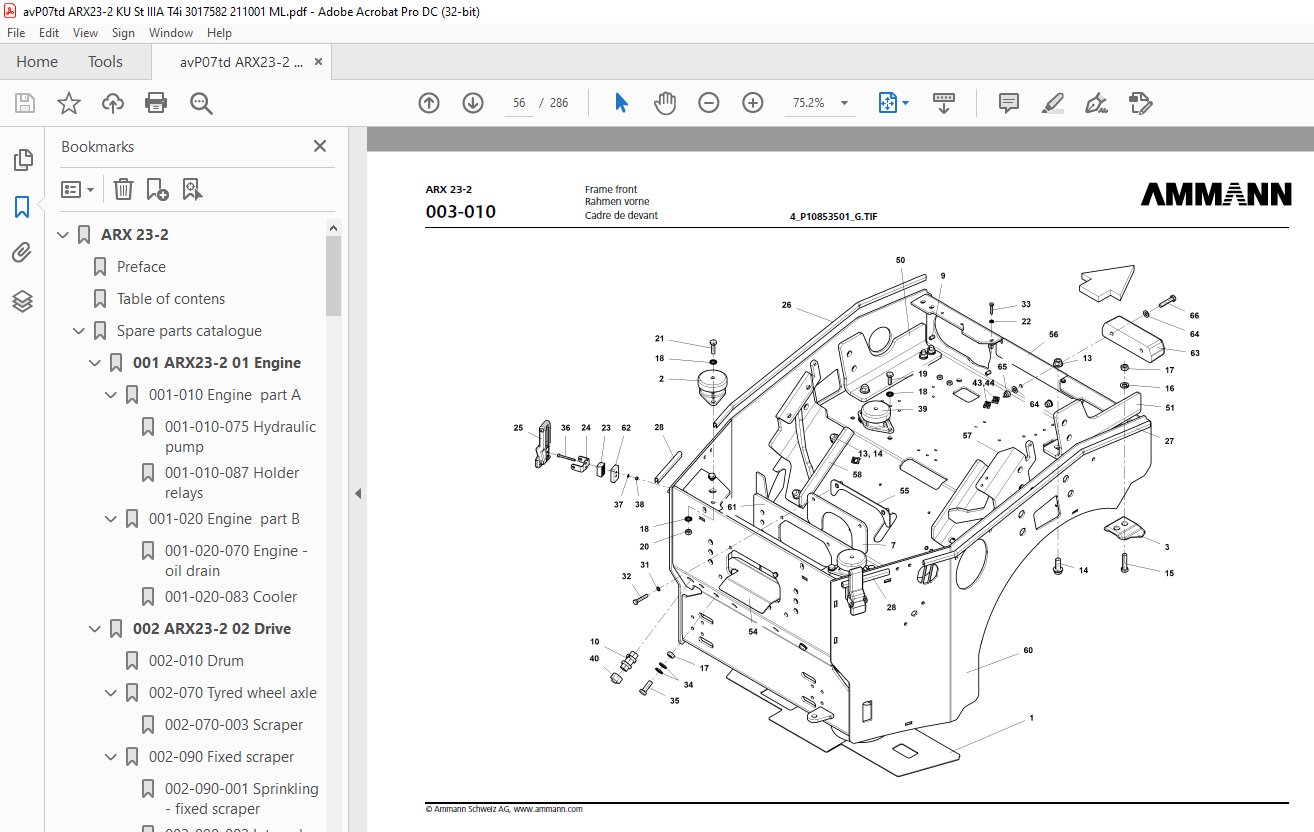The width and height of the screenshot is (1314, 832).
Task: Open the Layers panel icon
Action: pyautogui.click(x=22, y=300)
